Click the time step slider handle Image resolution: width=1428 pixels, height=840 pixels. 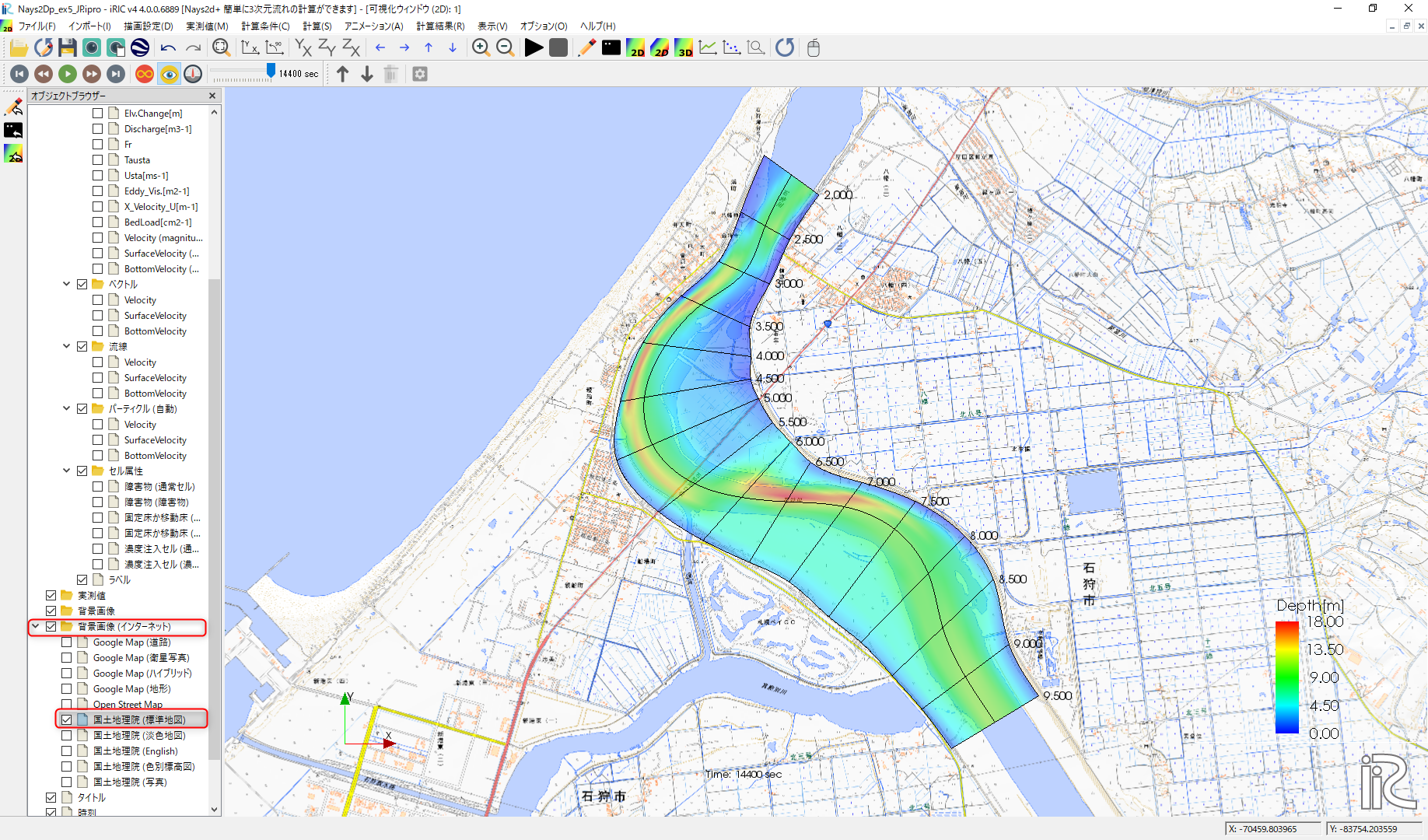click(271, 72)
